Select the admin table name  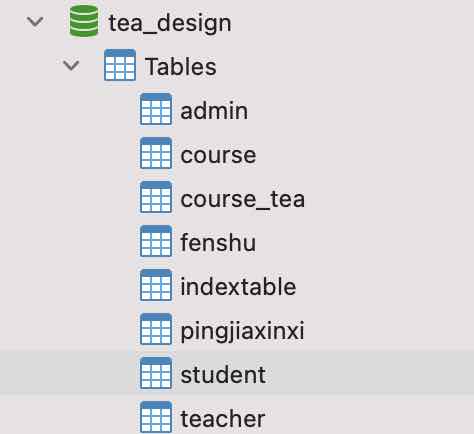tap(214, 111)
